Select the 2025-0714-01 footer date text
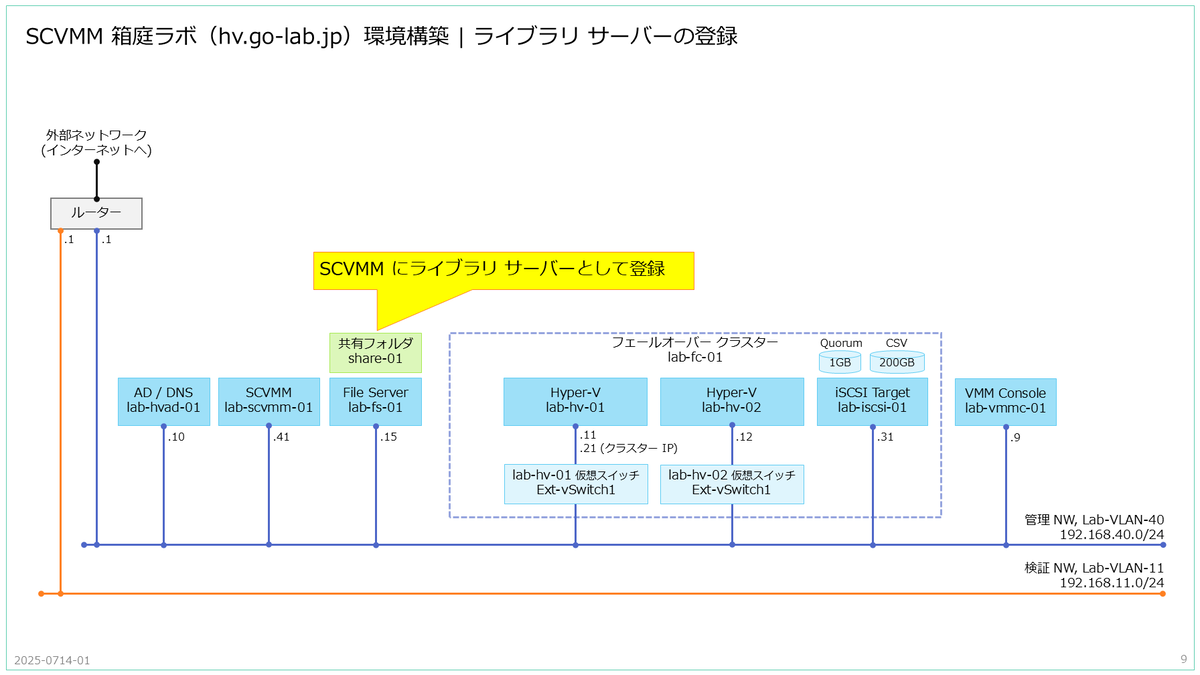Screen dimensions: 1200x675 pos(52,661)
